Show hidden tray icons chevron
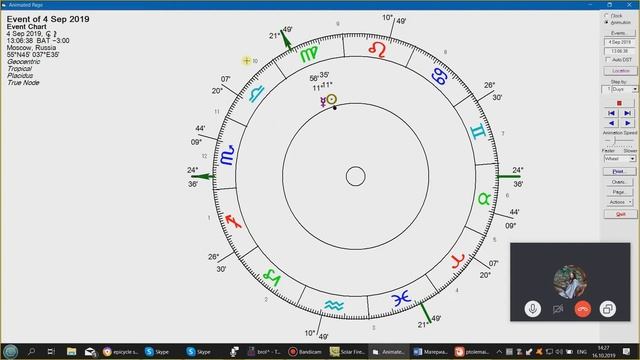The width and height of the screenshot is (640, 360). click(x=499, y=351)
